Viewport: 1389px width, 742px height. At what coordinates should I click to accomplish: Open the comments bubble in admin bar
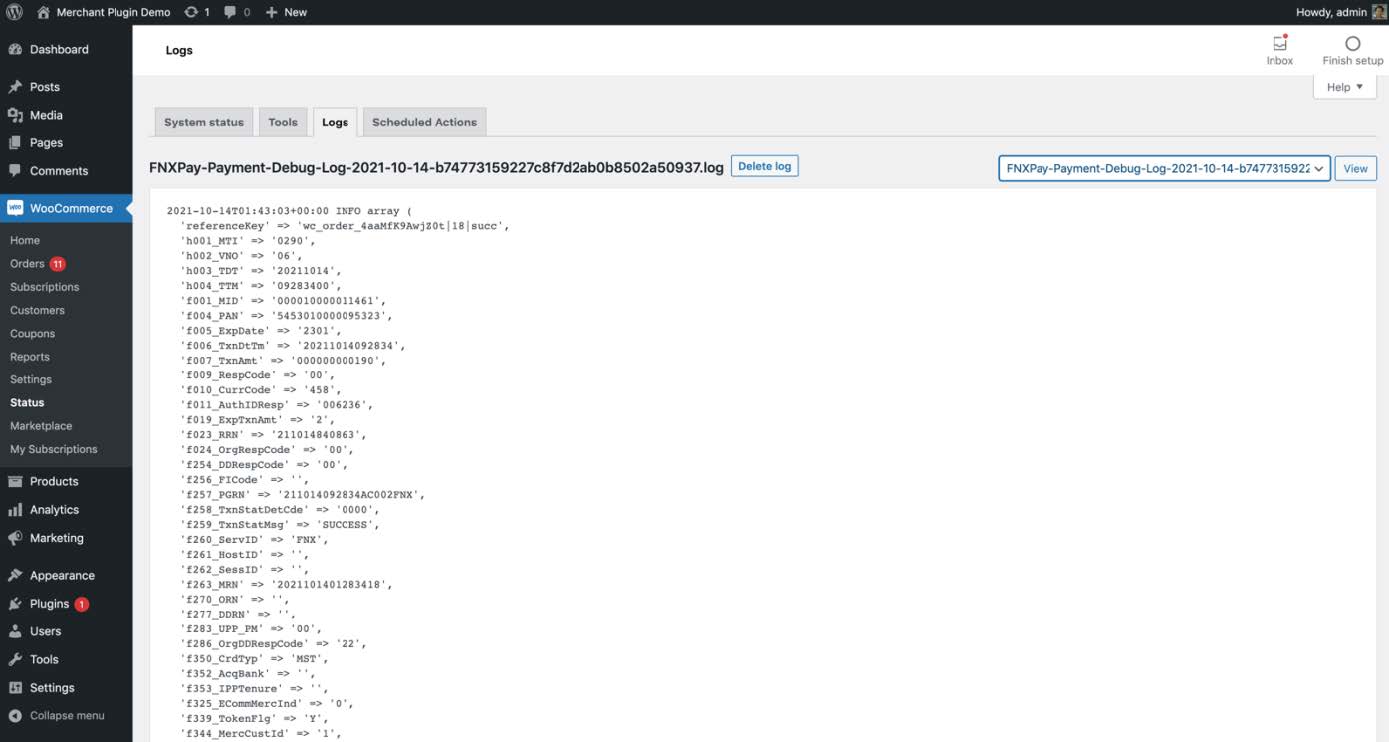tap(237, 12)
